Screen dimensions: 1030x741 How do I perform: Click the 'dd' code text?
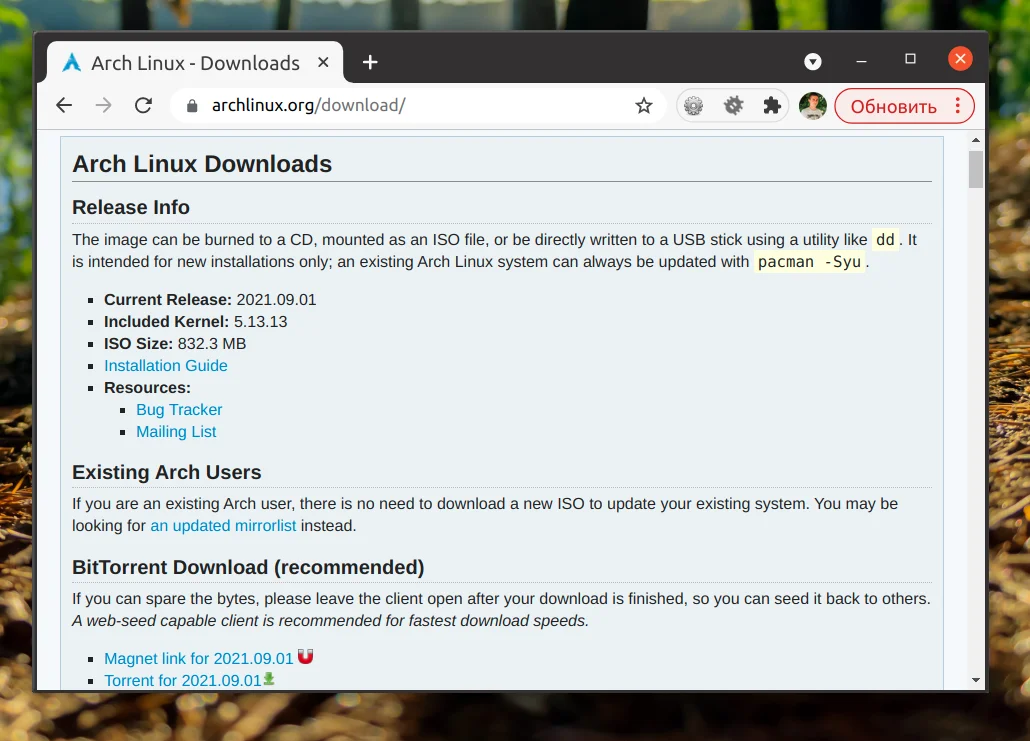click(x=885, y=240)
